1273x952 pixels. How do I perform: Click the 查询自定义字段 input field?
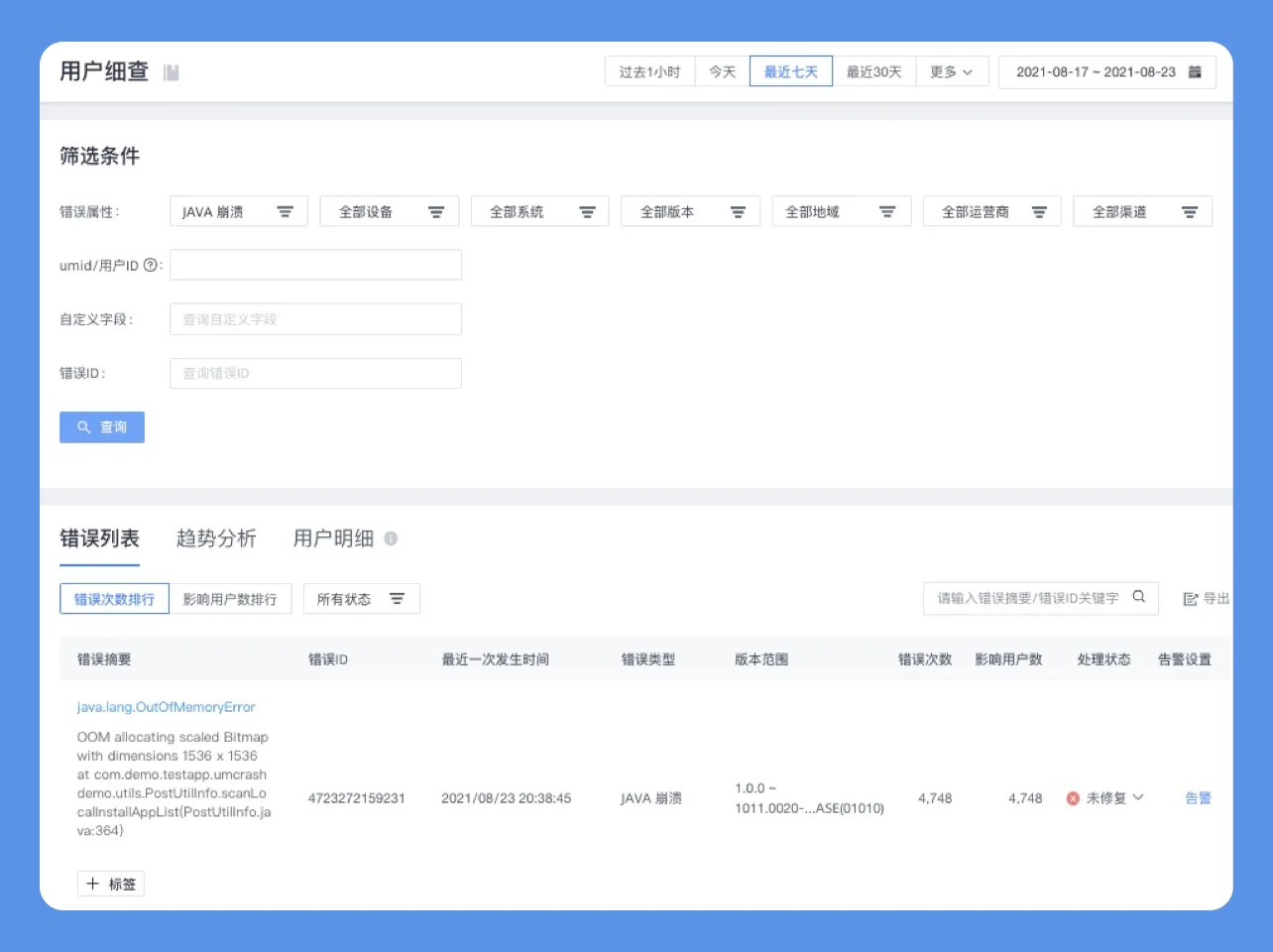(x=315, y=319)
